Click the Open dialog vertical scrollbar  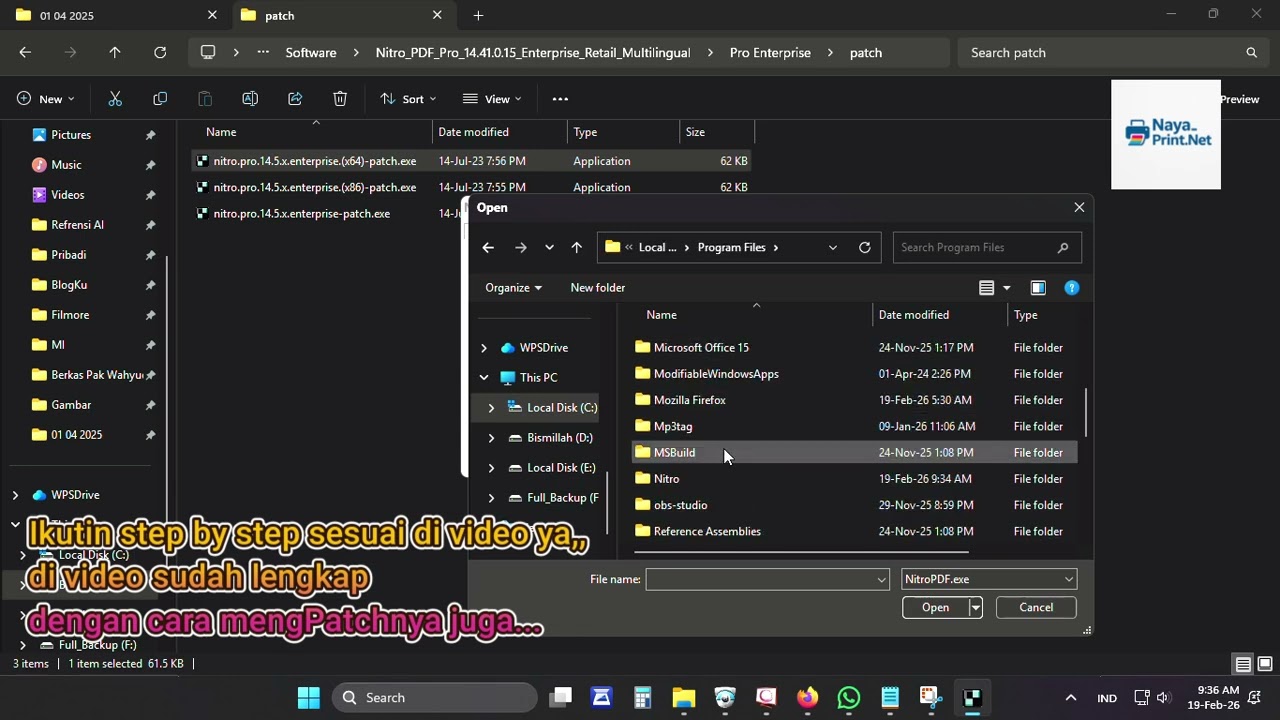(1085, 413)
